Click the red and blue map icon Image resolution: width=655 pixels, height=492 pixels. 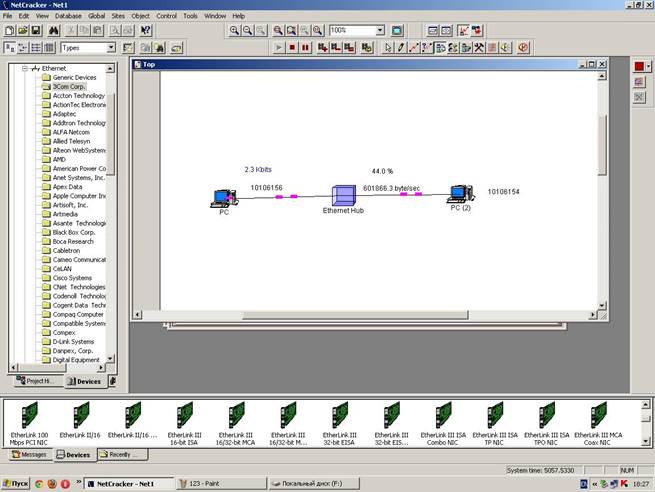point(477,30)
